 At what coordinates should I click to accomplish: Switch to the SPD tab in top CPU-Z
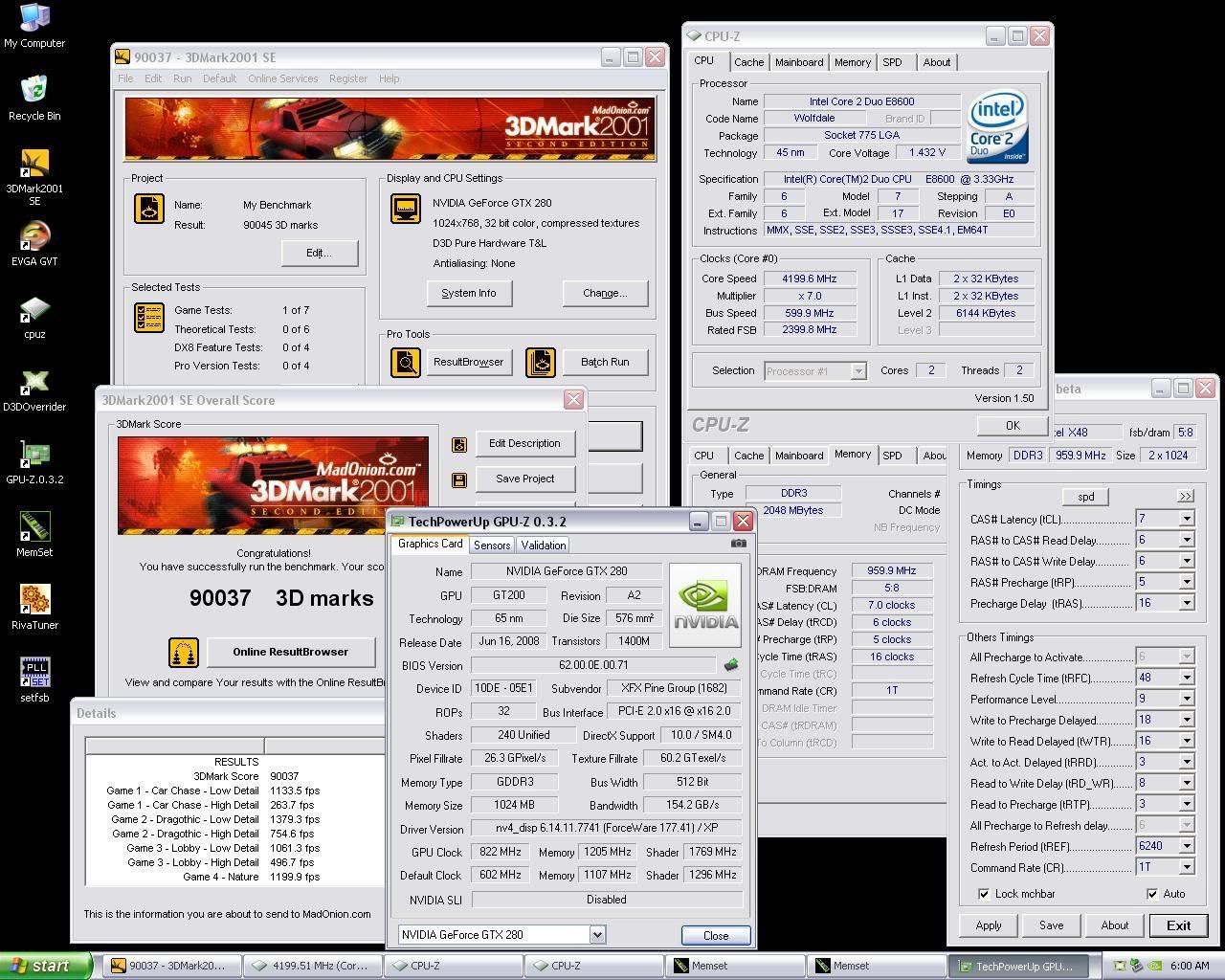[x=892, y=62]
